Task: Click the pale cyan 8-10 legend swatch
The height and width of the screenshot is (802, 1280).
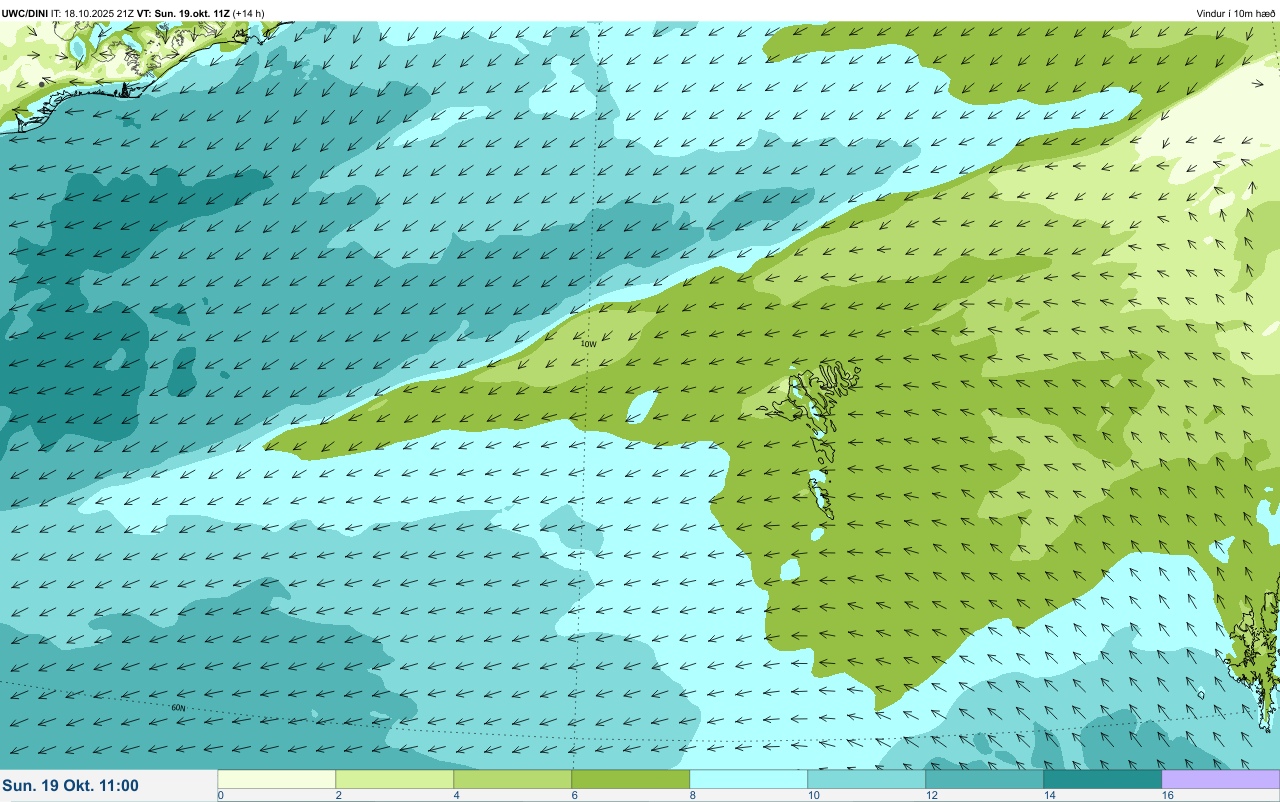Action: (748, 779)
